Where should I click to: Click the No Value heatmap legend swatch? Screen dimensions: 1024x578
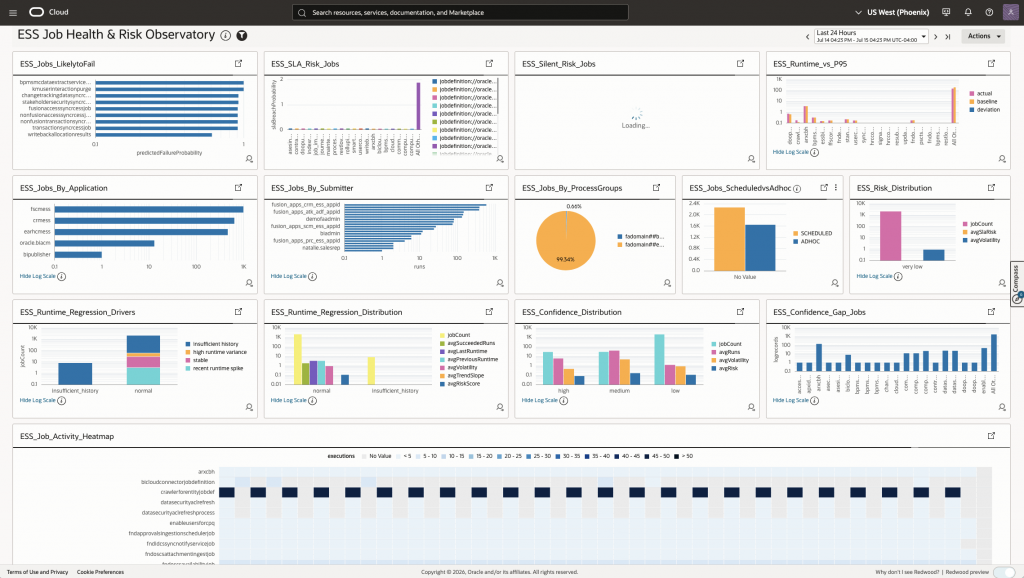365,456
